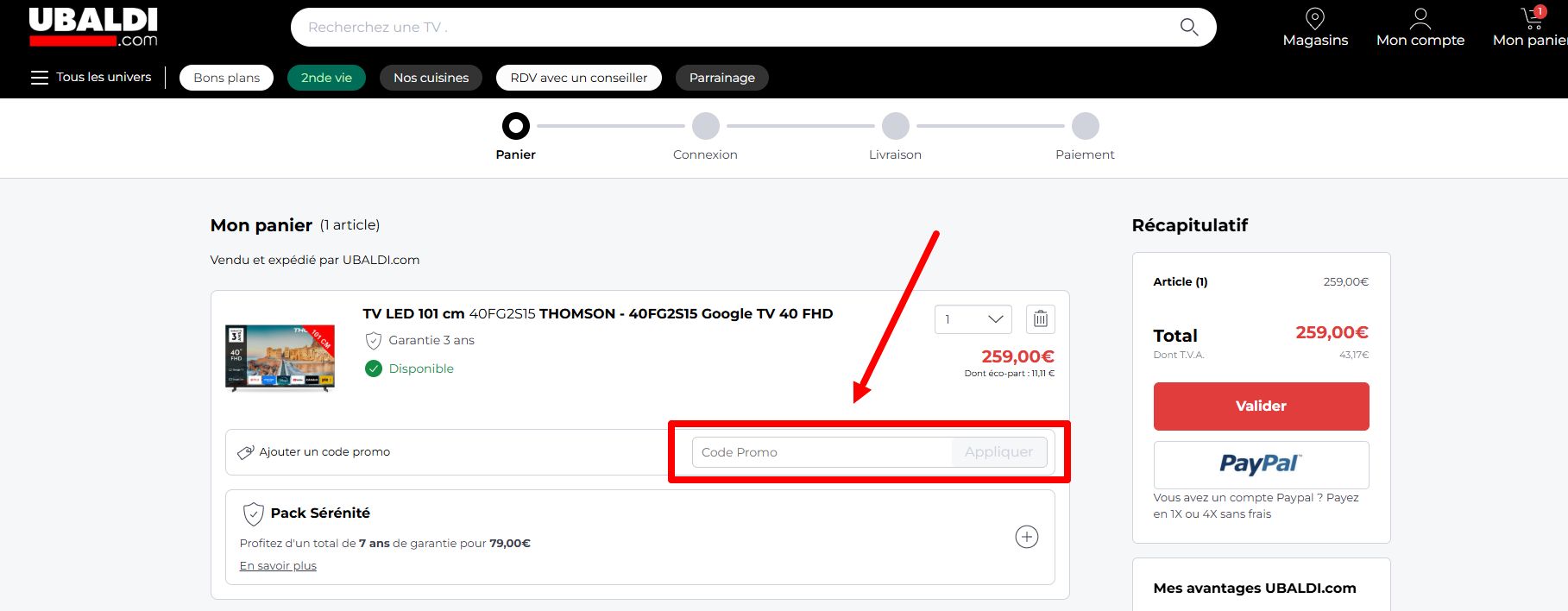Click the green Disponible check icon
The height and width of the screenshot is (611, 1568).
(x=374, y=368)
